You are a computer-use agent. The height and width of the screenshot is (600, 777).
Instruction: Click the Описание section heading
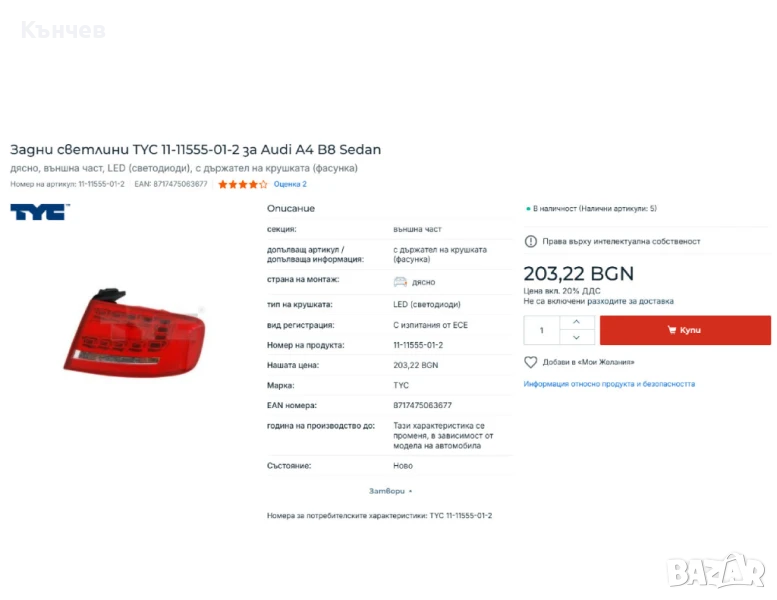click(291, 209)
